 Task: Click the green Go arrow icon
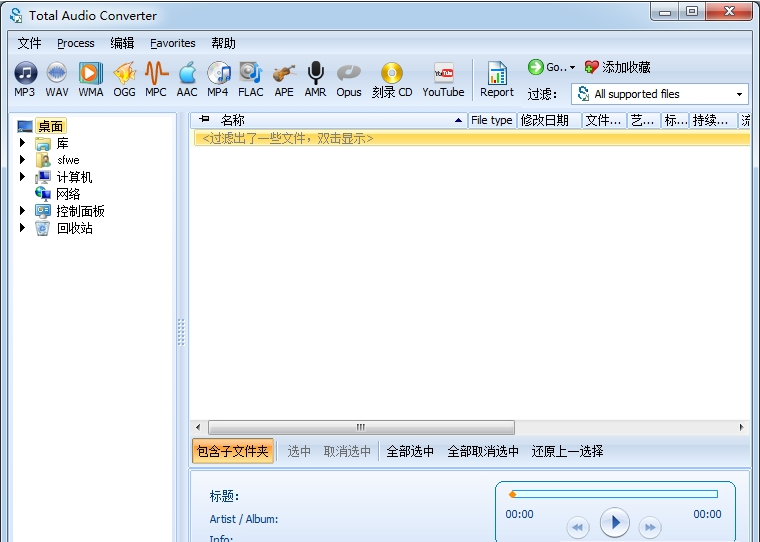coord(536,67)
